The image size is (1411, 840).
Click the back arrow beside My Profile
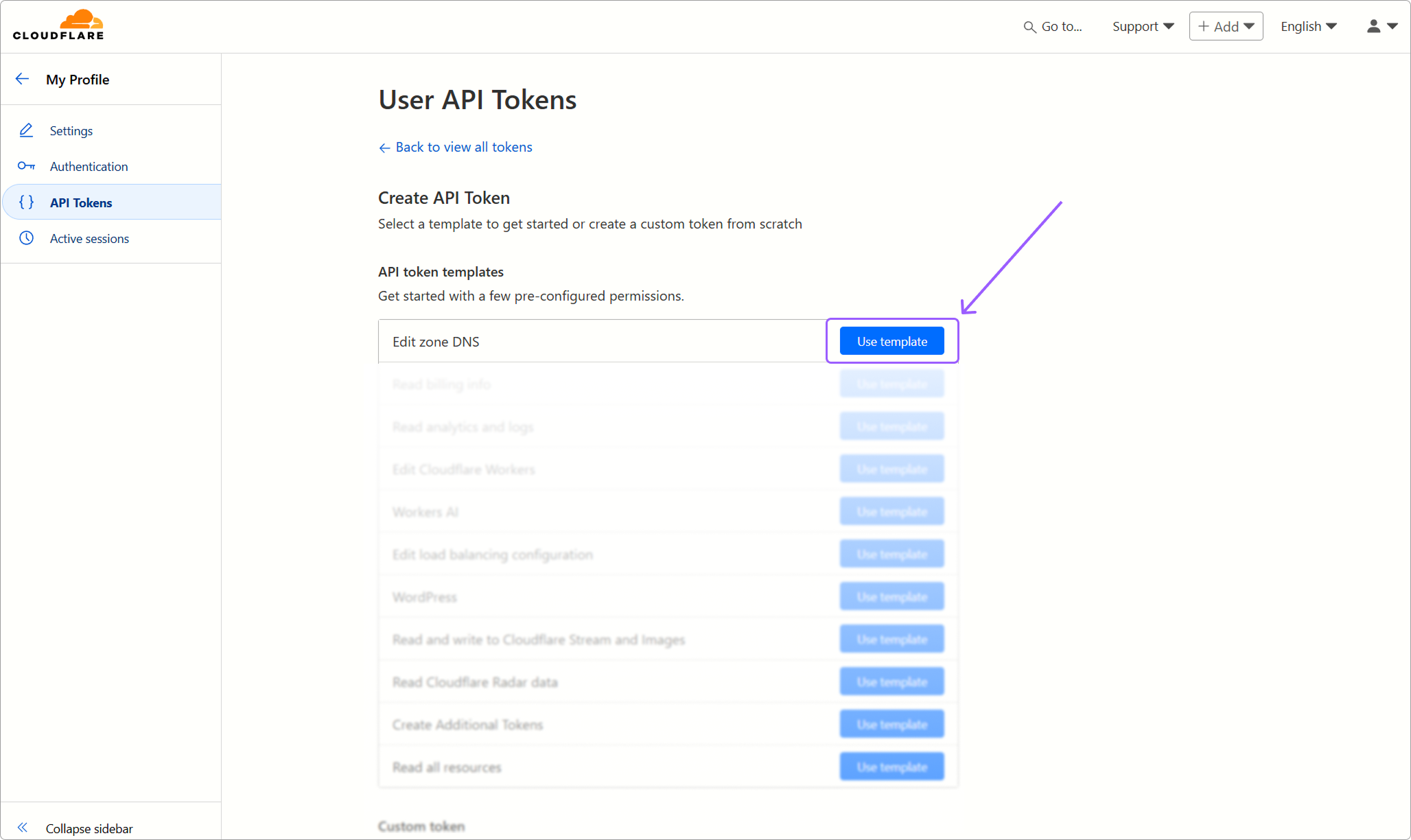tap(22, 79)
